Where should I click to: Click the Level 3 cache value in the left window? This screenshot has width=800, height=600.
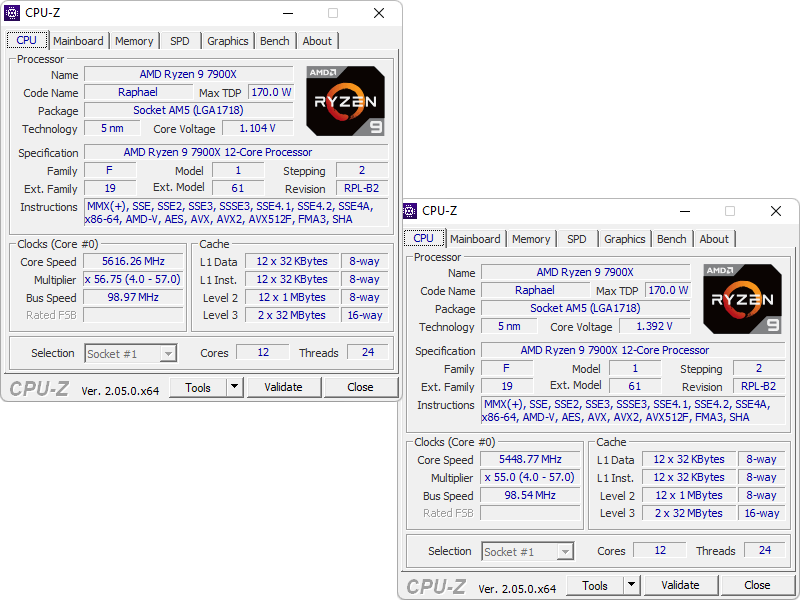point(292,315)
